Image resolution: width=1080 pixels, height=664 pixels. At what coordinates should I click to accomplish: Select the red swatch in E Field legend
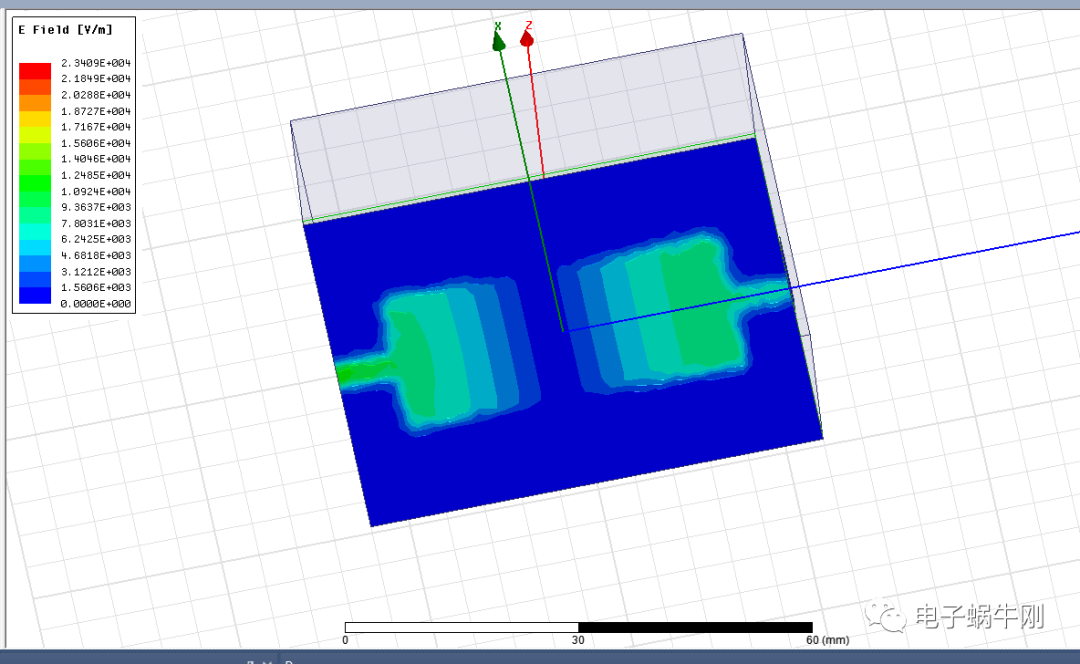(35, 70)
